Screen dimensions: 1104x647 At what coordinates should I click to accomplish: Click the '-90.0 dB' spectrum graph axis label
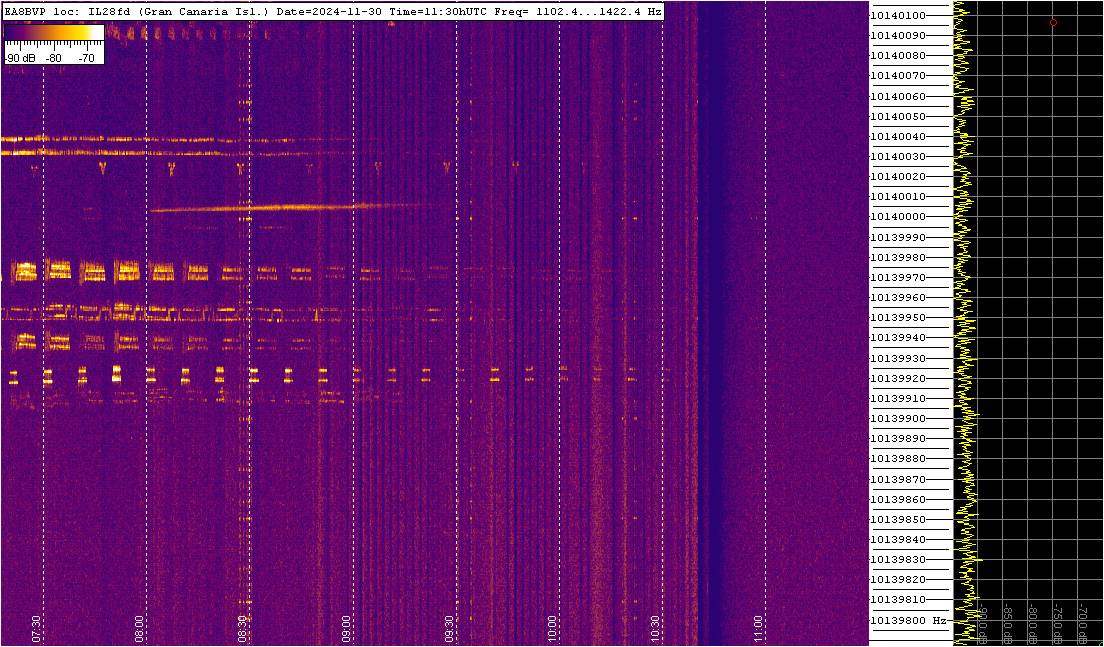point(984,625)
